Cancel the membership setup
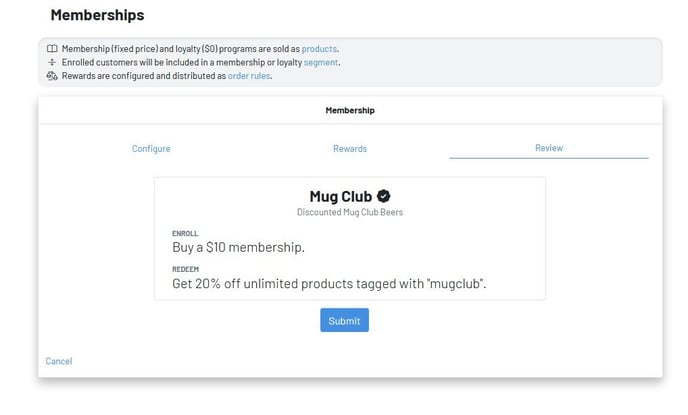 pyautogui.click(x=59, y=361)
